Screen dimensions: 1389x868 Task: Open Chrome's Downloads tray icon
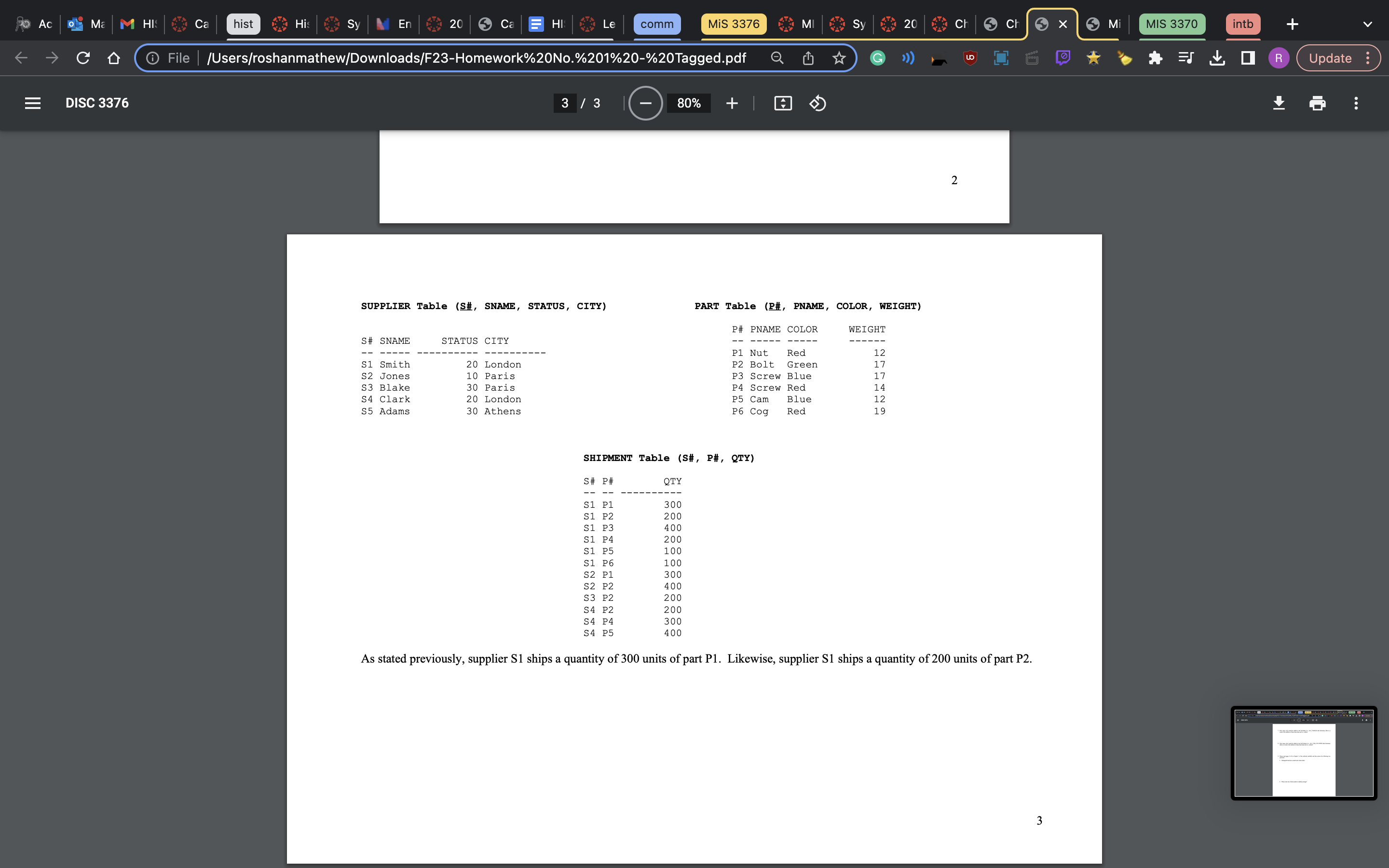pyautogui.click(x=1217, y=57)
